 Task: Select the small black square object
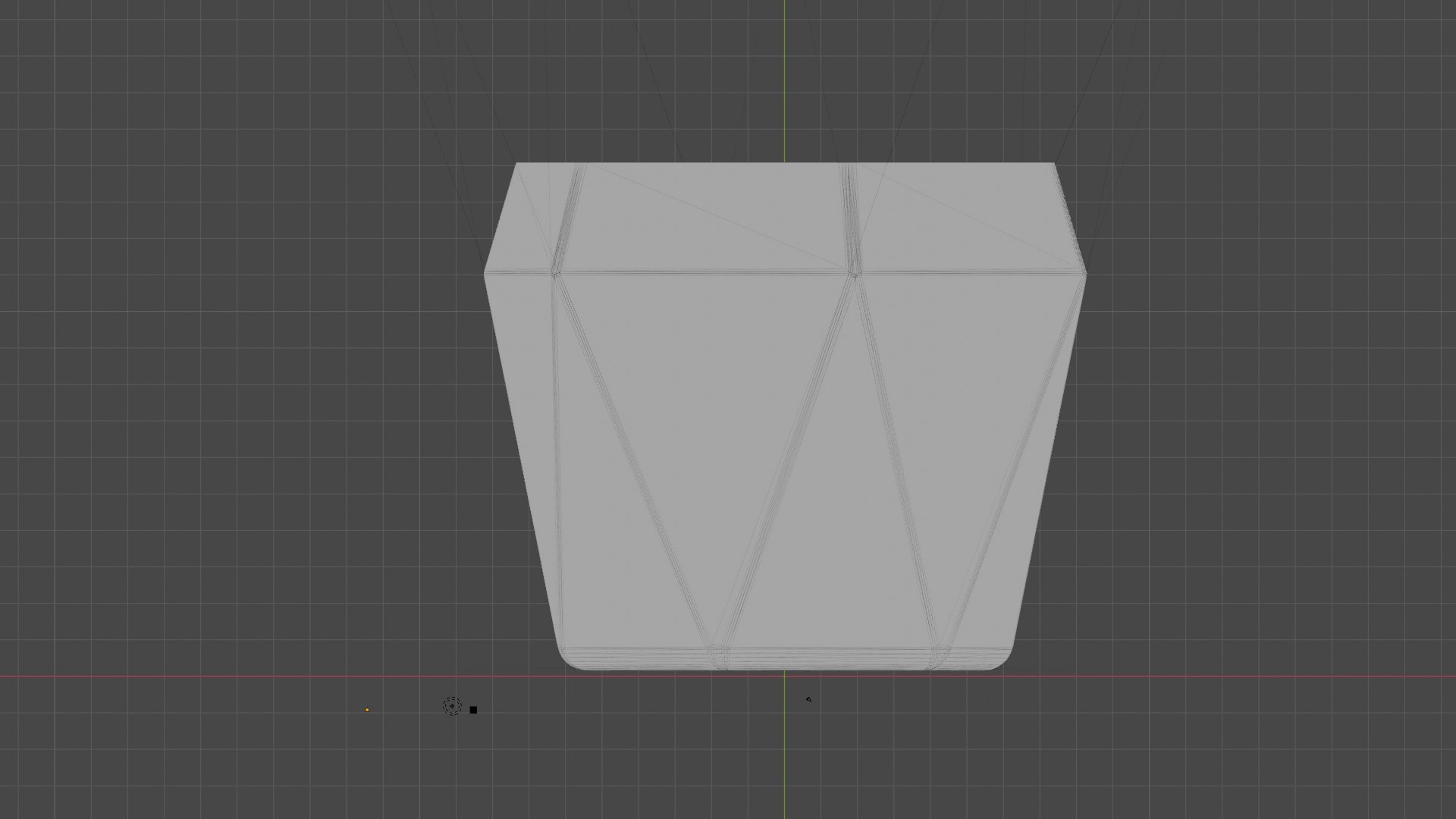(473, 710)
